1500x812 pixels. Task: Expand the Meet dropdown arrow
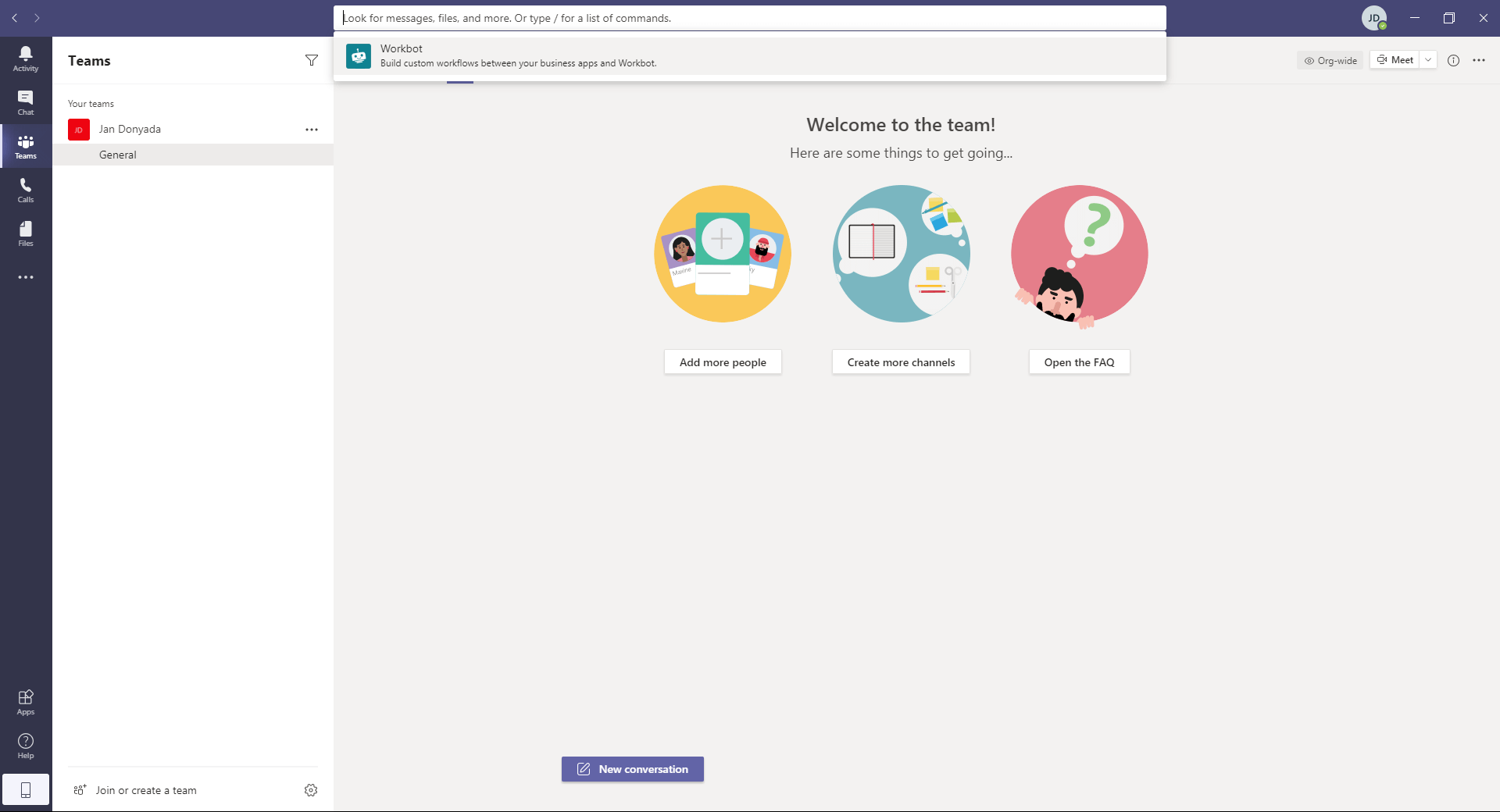pos(1428,60)
